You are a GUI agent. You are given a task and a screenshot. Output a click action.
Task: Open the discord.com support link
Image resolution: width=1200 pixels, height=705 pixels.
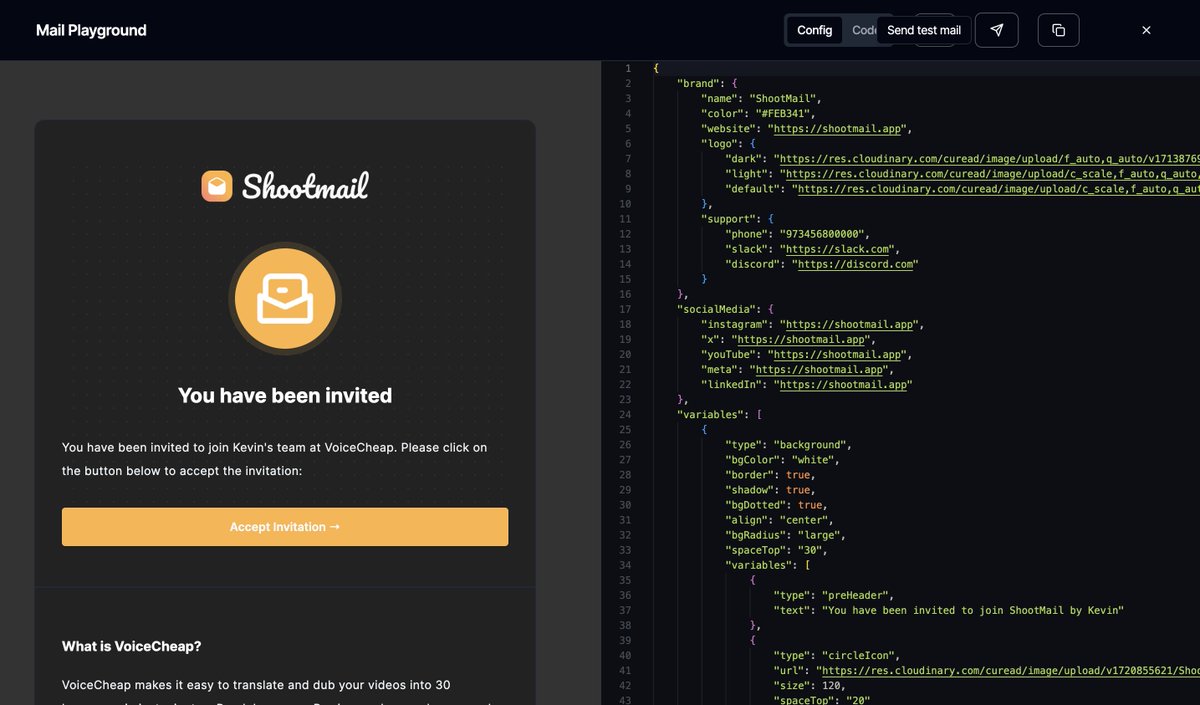tap(855, 264)
